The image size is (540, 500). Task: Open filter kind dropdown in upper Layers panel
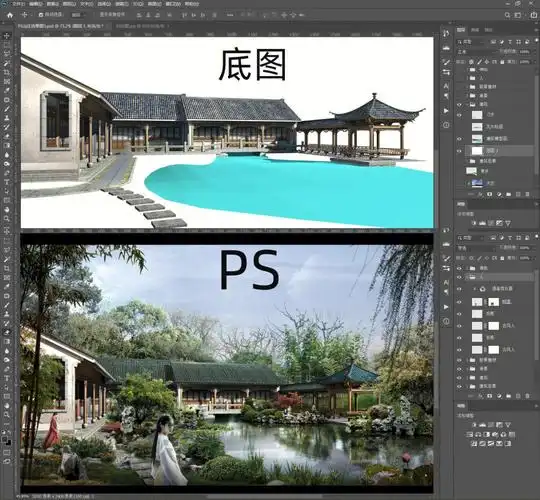[x=470, y=42]
